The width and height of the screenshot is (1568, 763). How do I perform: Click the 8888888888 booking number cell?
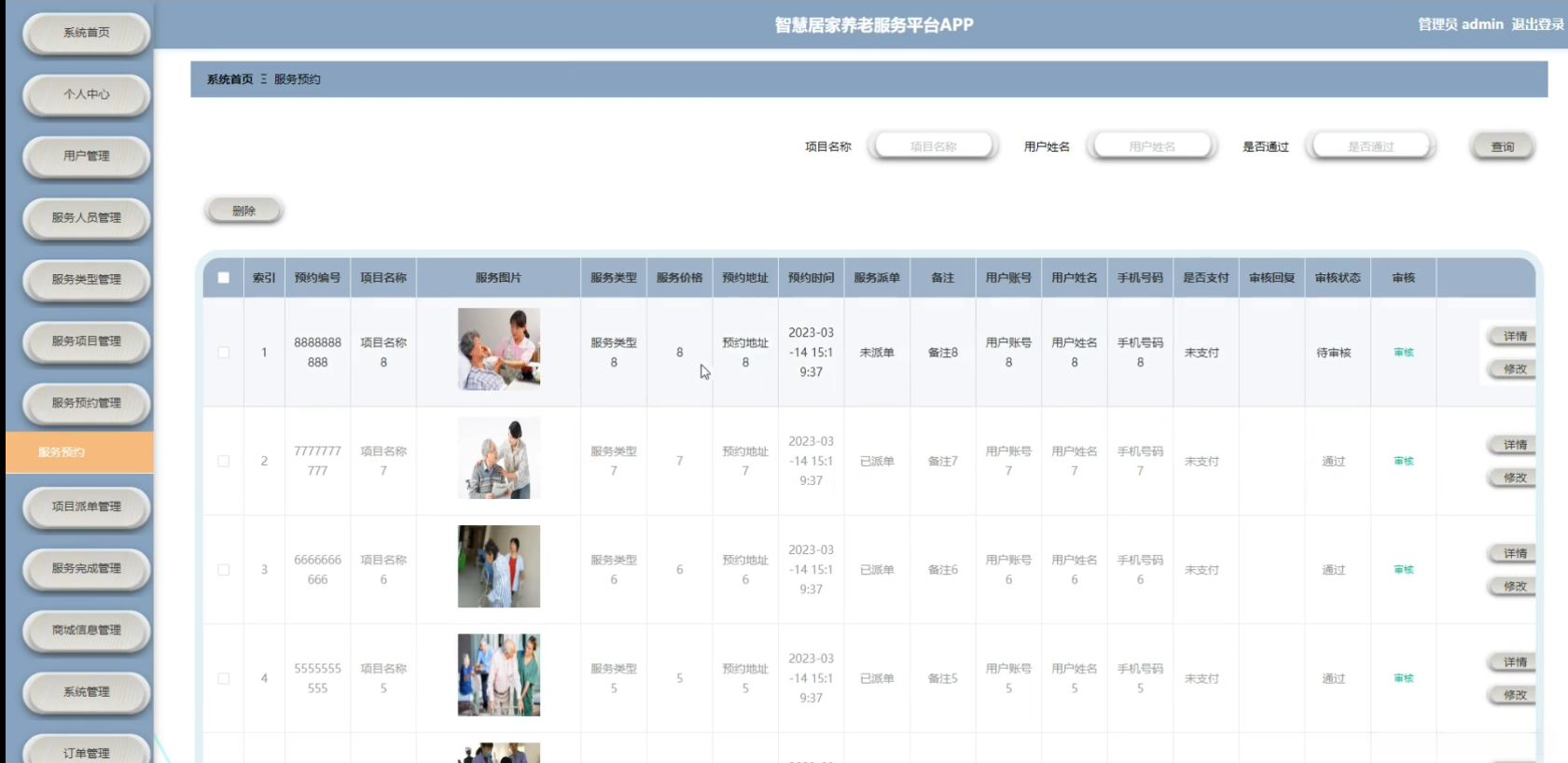317,353
